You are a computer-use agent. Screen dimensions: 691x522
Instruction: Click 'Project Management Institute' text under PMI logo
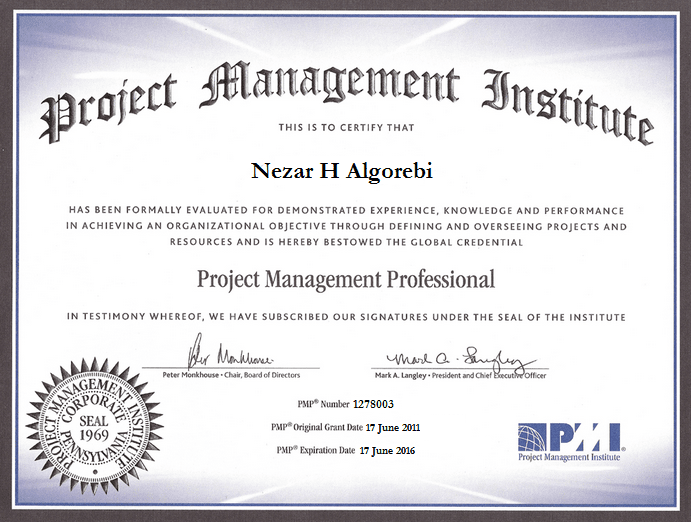pos(569,457)
